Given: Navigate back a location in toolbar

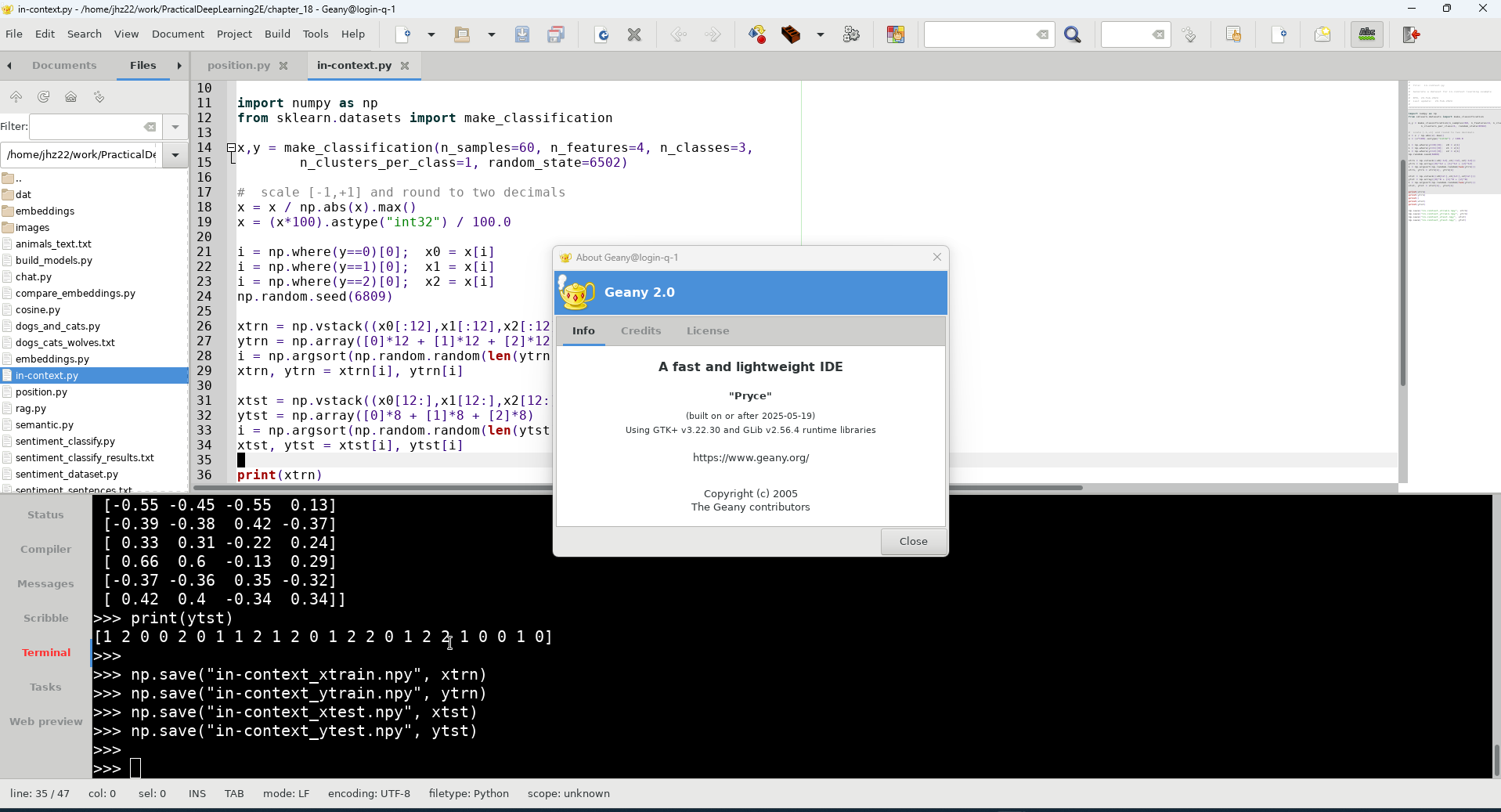Looking at the screenshot, I should [x=679, y=34].
